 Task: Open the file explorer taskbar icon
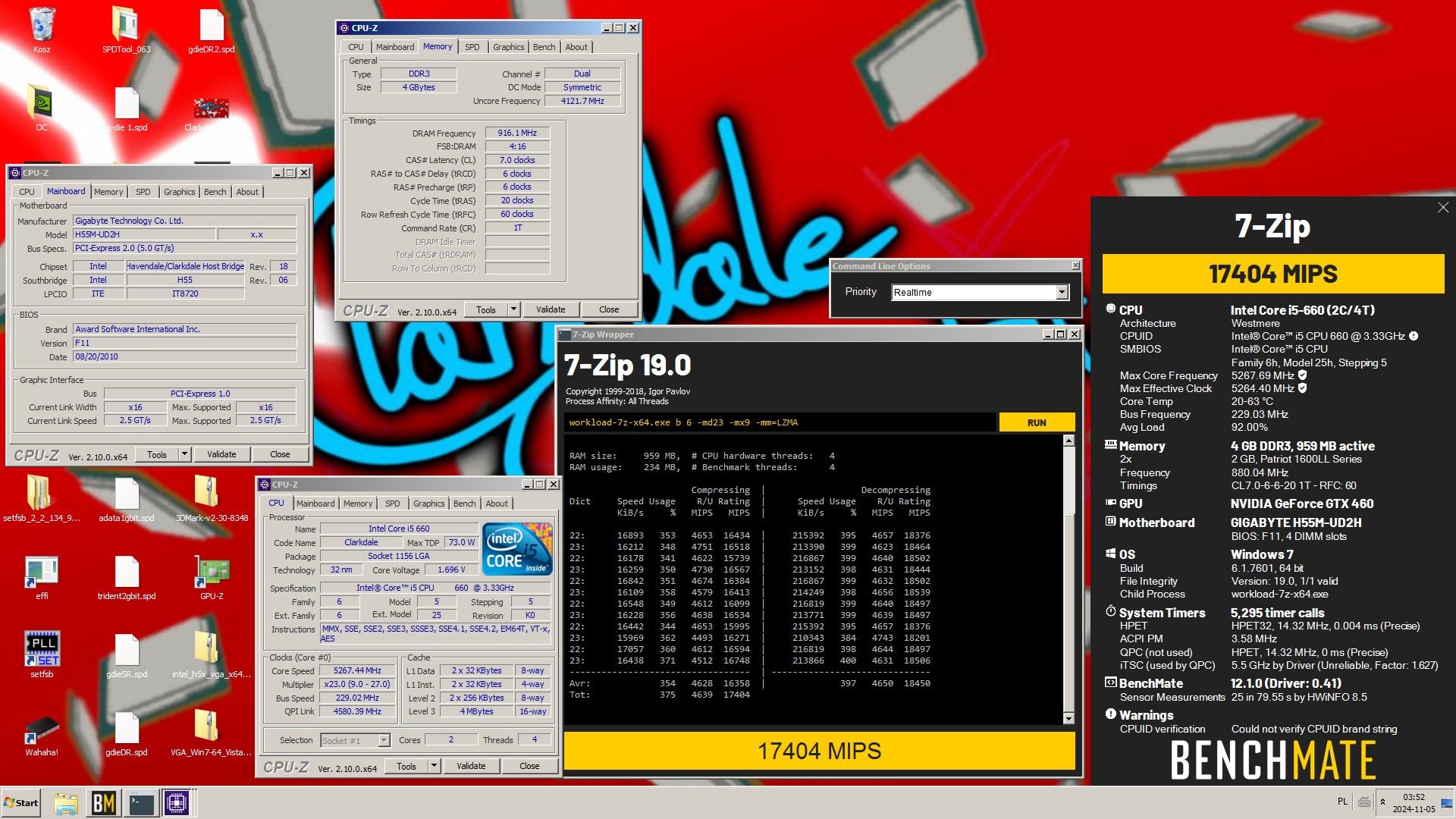point(66,803)
